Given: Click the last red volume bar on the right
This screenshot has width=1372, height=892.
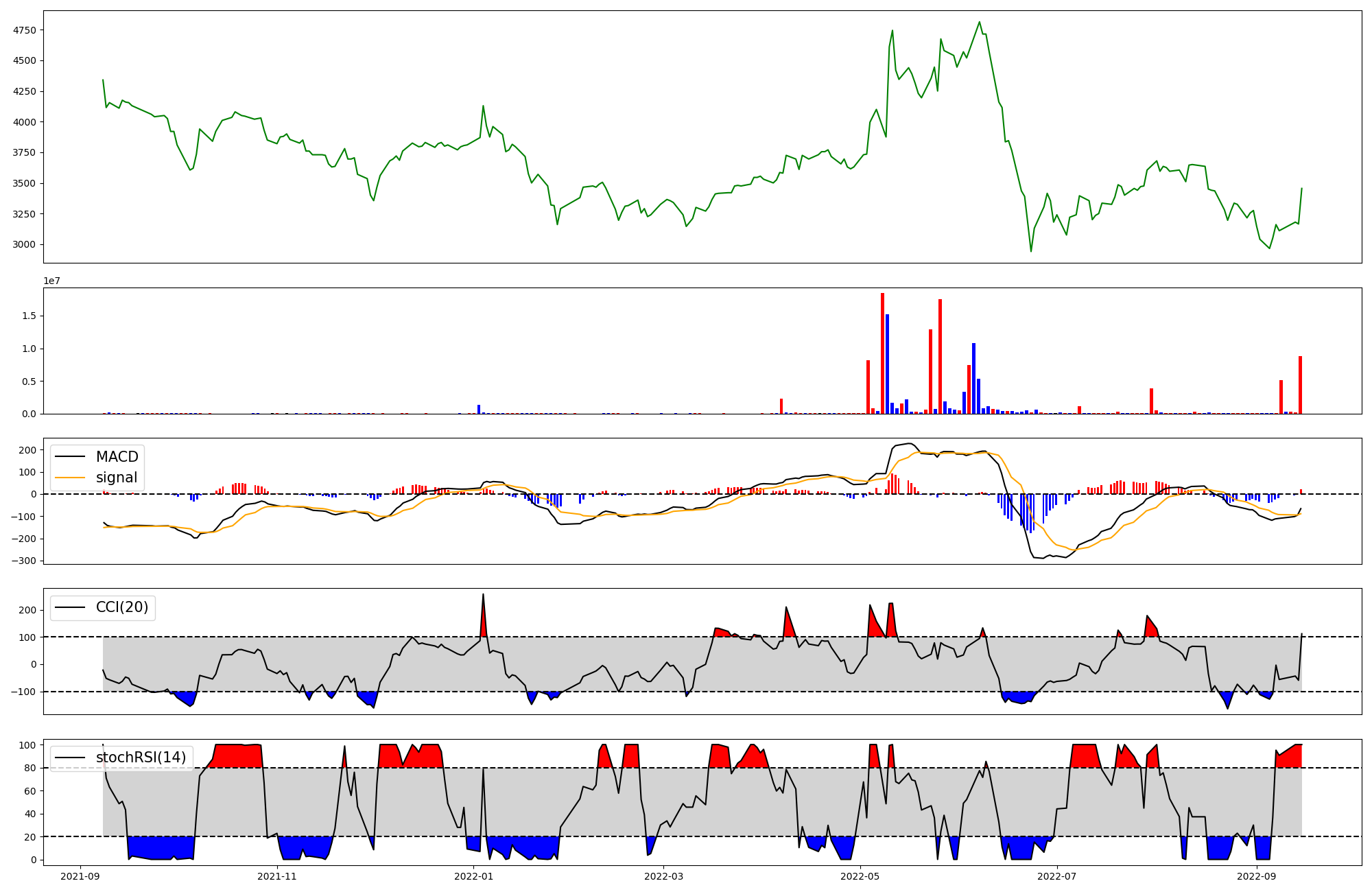Looking at the screenshot, I should click(x=1300, y=384).
